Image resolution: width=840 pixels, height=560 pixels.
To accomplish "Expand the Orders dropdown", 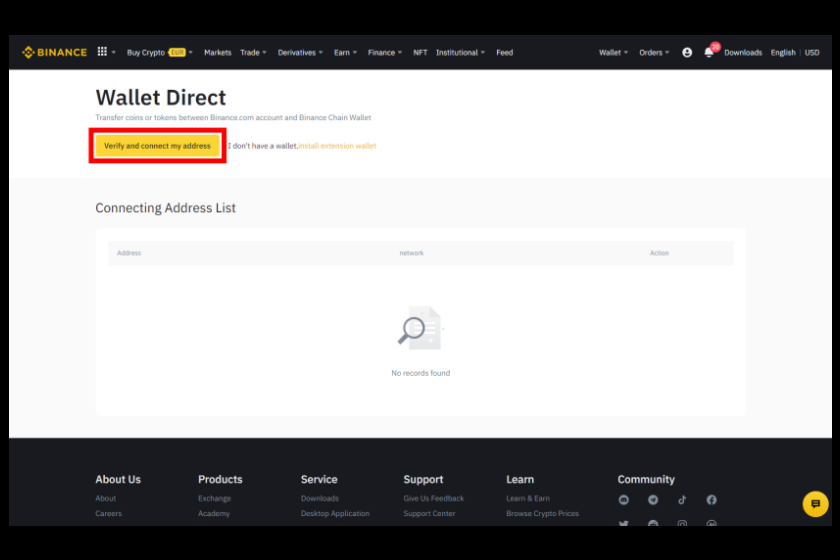I will point(654,53).
